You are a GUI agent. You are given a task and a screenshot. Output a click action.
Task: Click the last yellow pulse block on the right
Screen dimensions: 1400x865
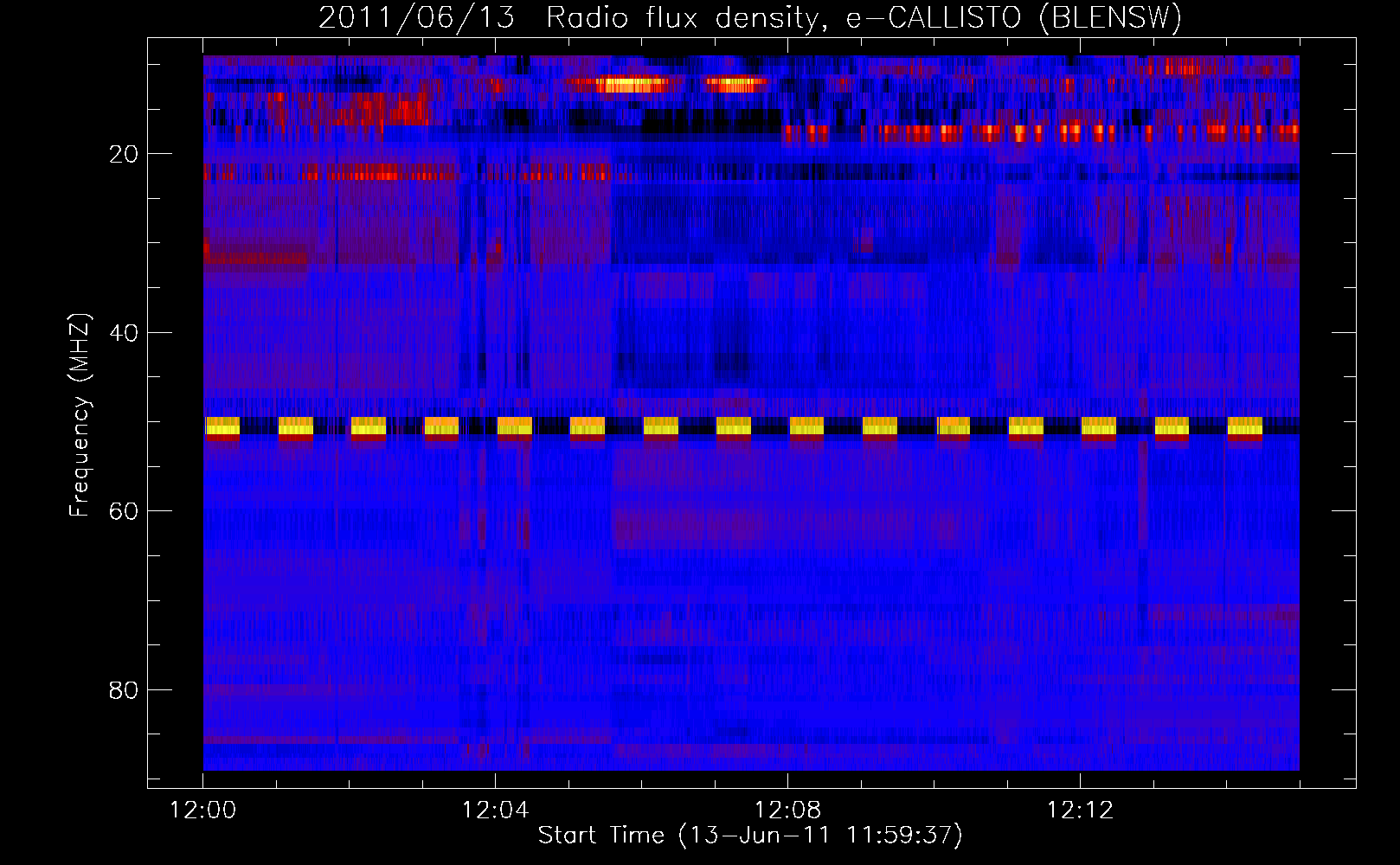[1245, 426]
